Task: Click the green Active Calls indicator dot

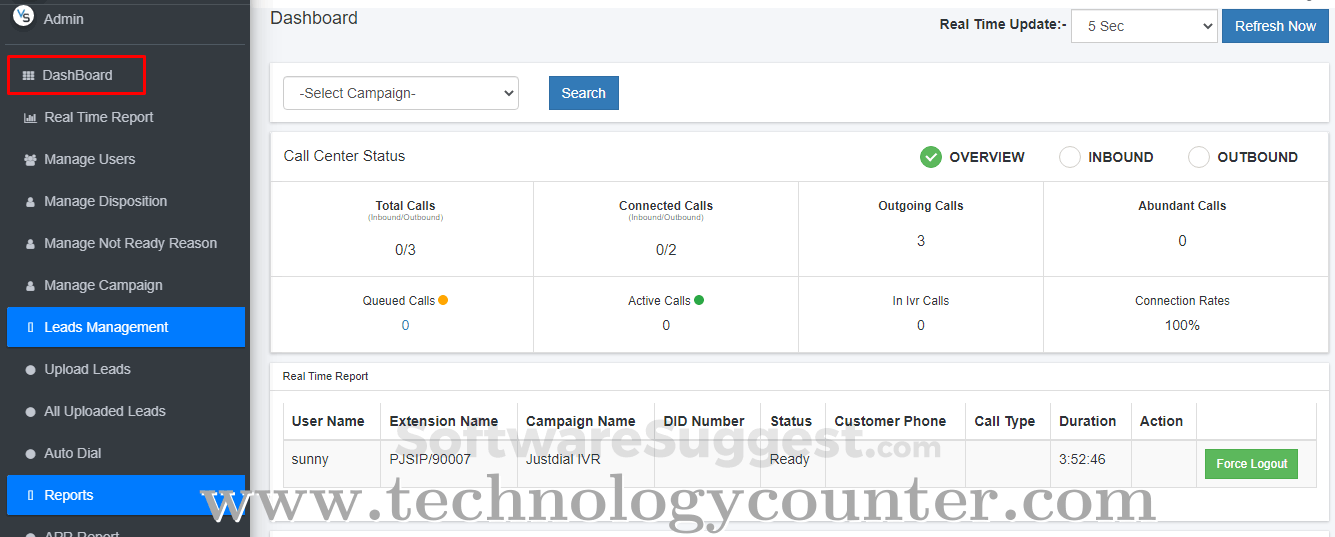Action: 699,300
